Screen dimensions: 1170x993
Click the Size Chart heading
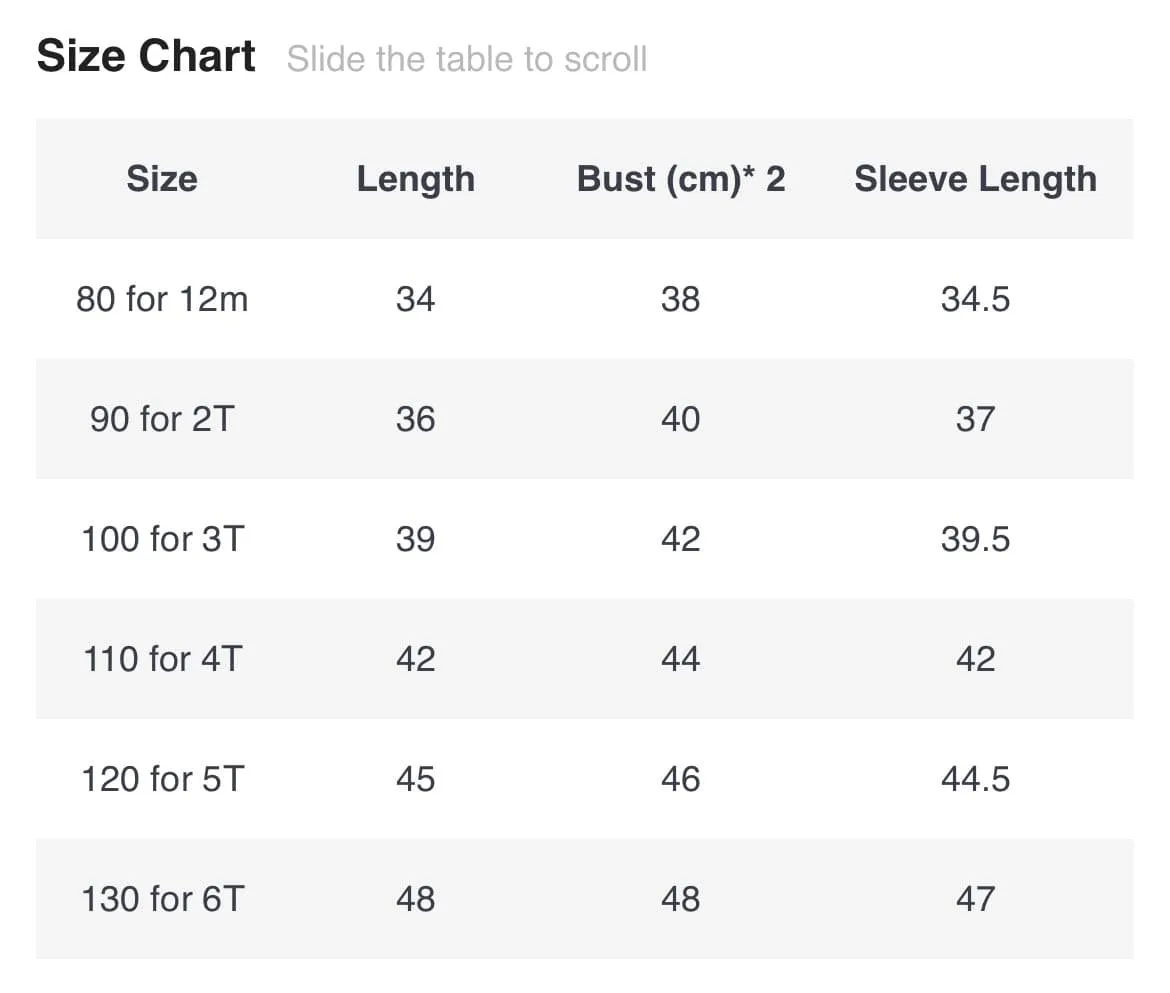coord(146,56)
